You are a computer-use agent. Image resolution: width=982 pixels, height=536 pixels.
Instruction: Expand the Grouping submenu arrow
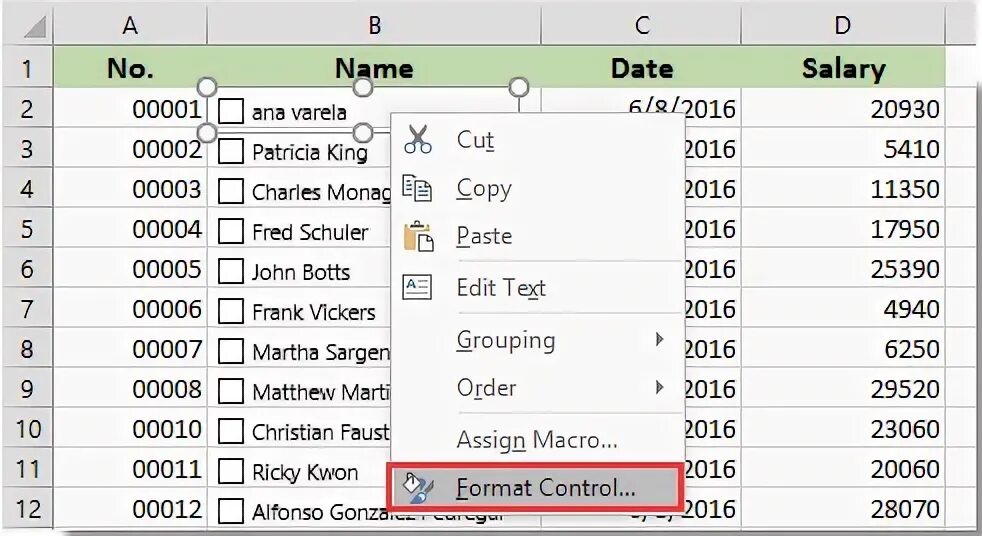pyautogui.click(x=660, y=340)
